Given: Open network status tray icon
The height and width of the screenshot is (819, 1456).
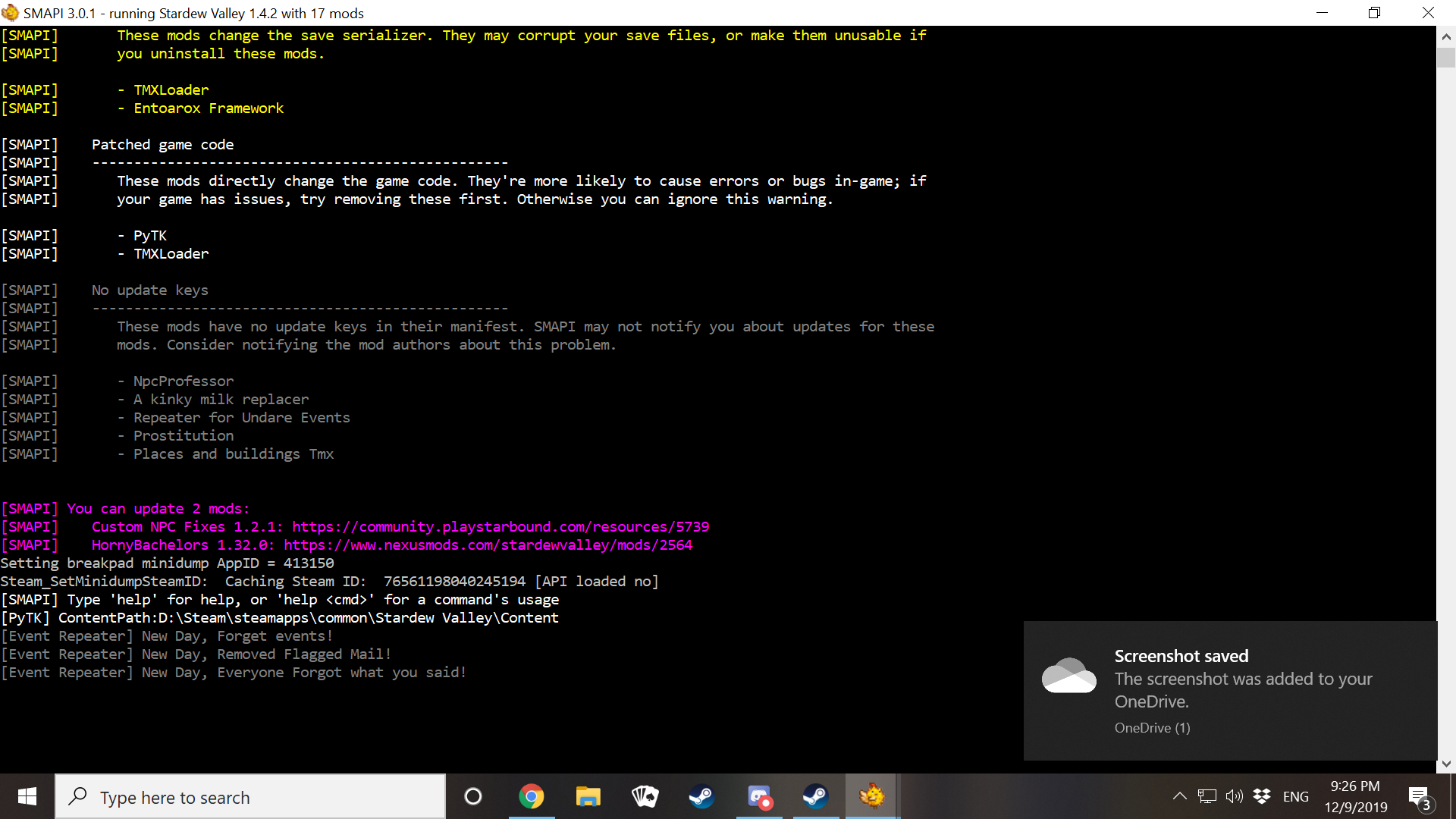Looking at the screenshot, I should point(1207,796).
